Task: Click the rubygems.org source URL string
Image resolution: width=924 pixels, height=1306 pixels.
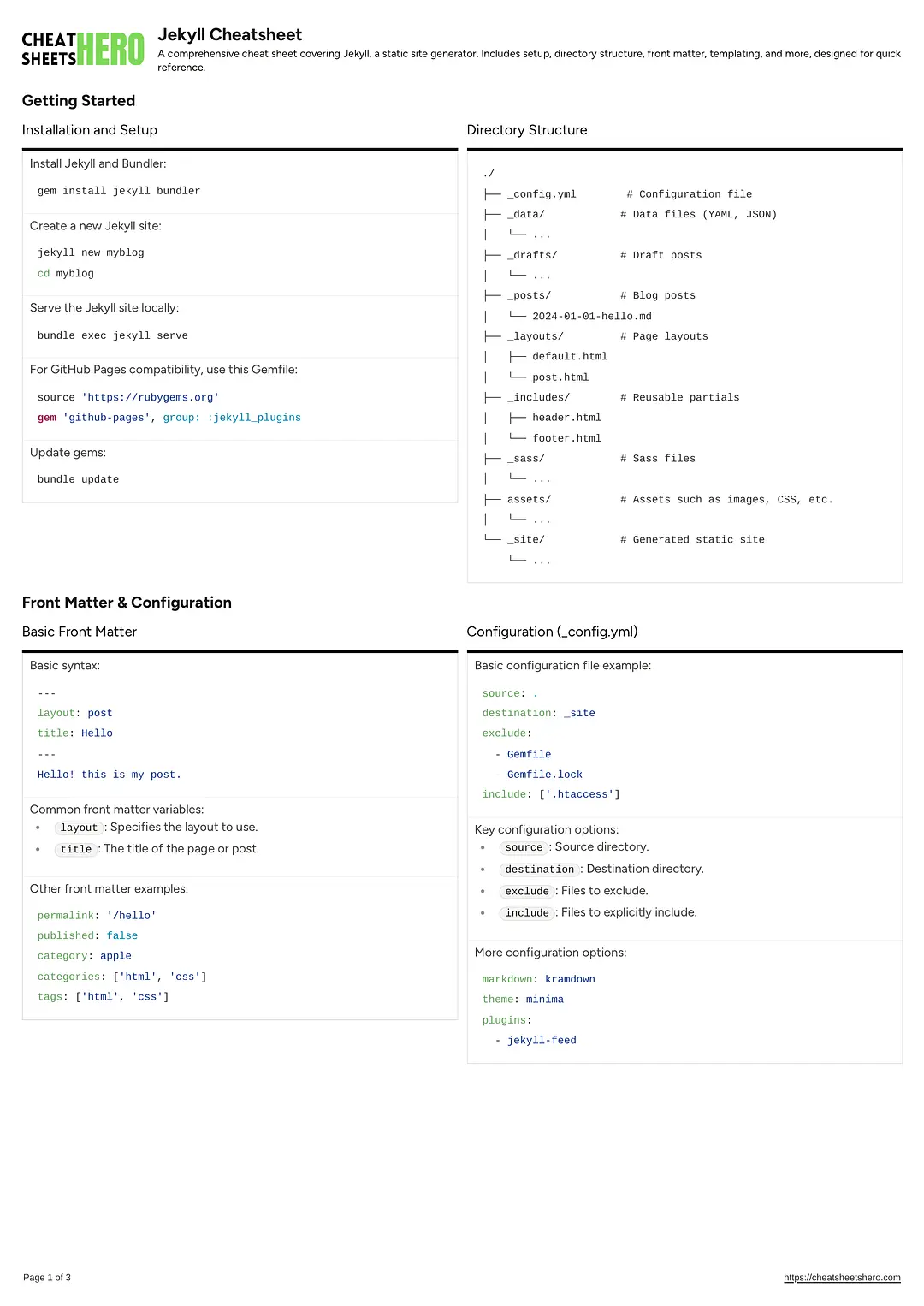Action: tap(151, 397)
